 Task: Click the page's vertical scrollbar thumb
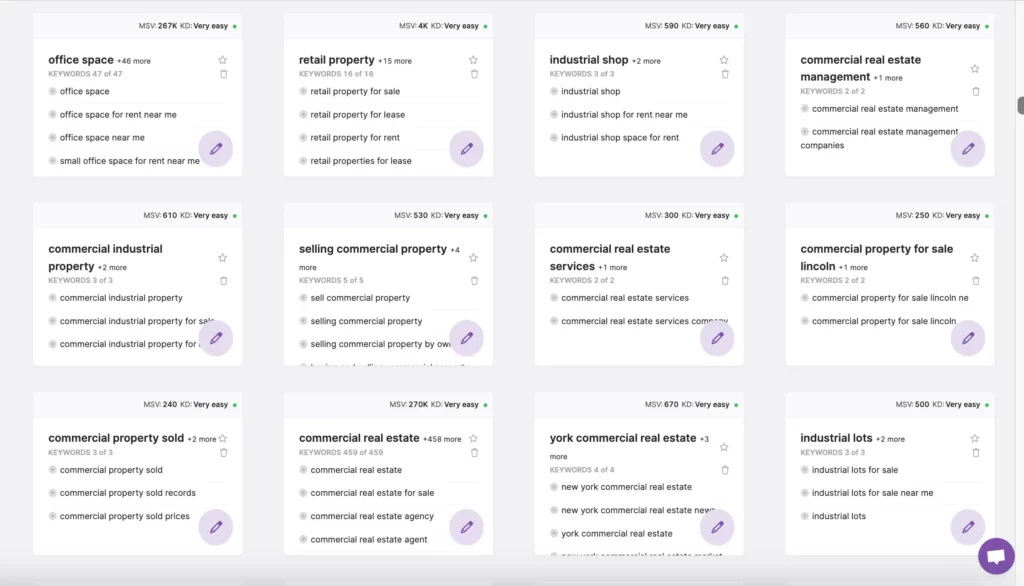click(1020, 105)
